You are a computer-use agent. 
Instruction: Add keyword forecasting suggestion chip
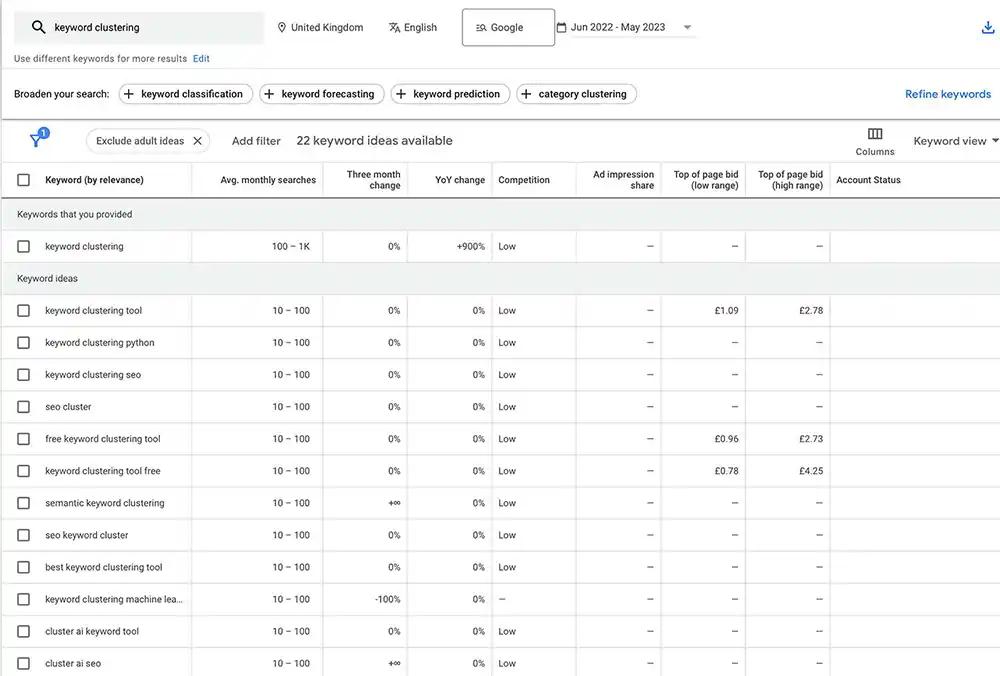pos(321,94)
